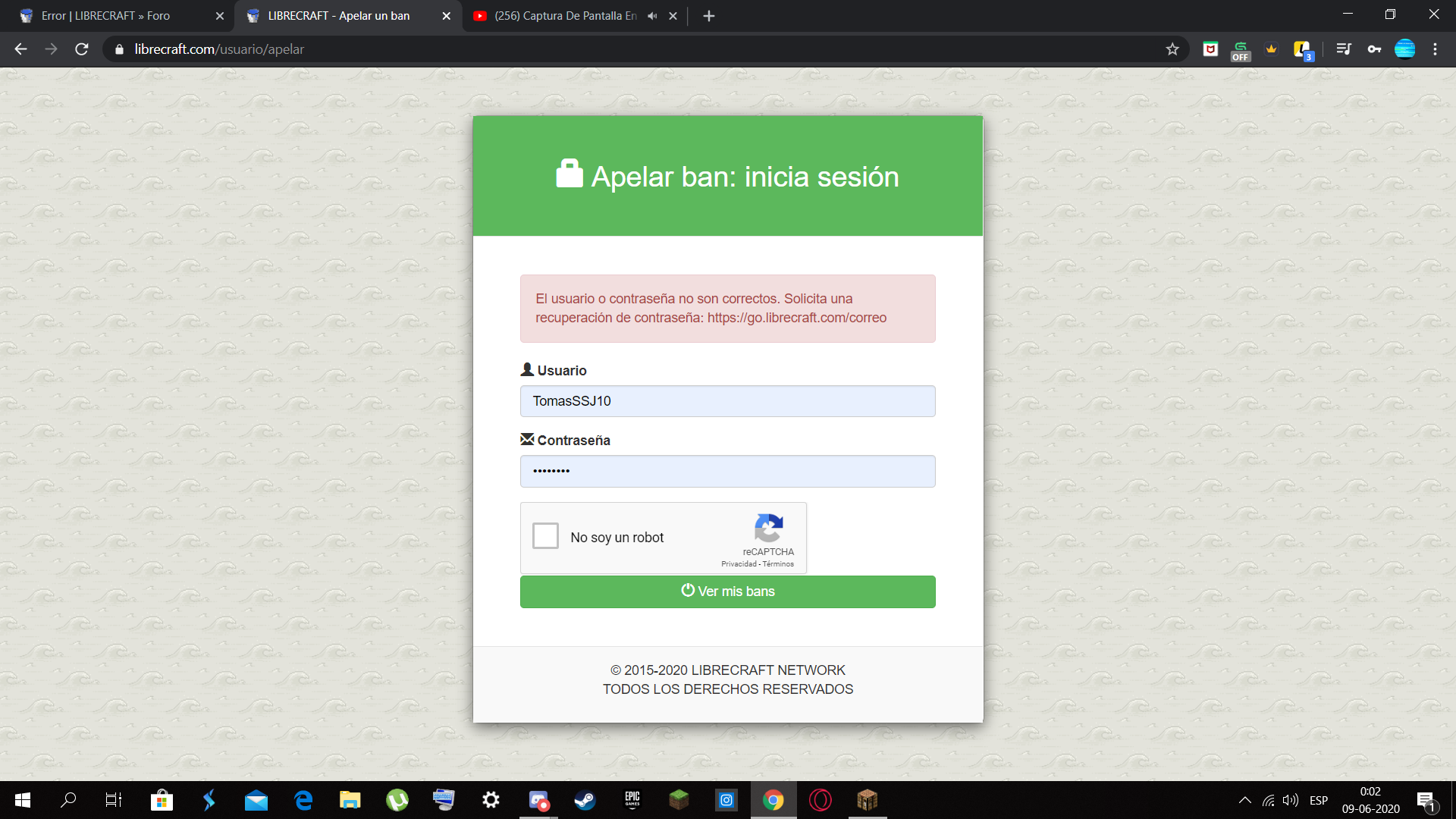Switch to Error LIBRECRAFT Foro tab
Viewport: 1456px width, 819px height.
pyautogui.click(x=106, y=16)
